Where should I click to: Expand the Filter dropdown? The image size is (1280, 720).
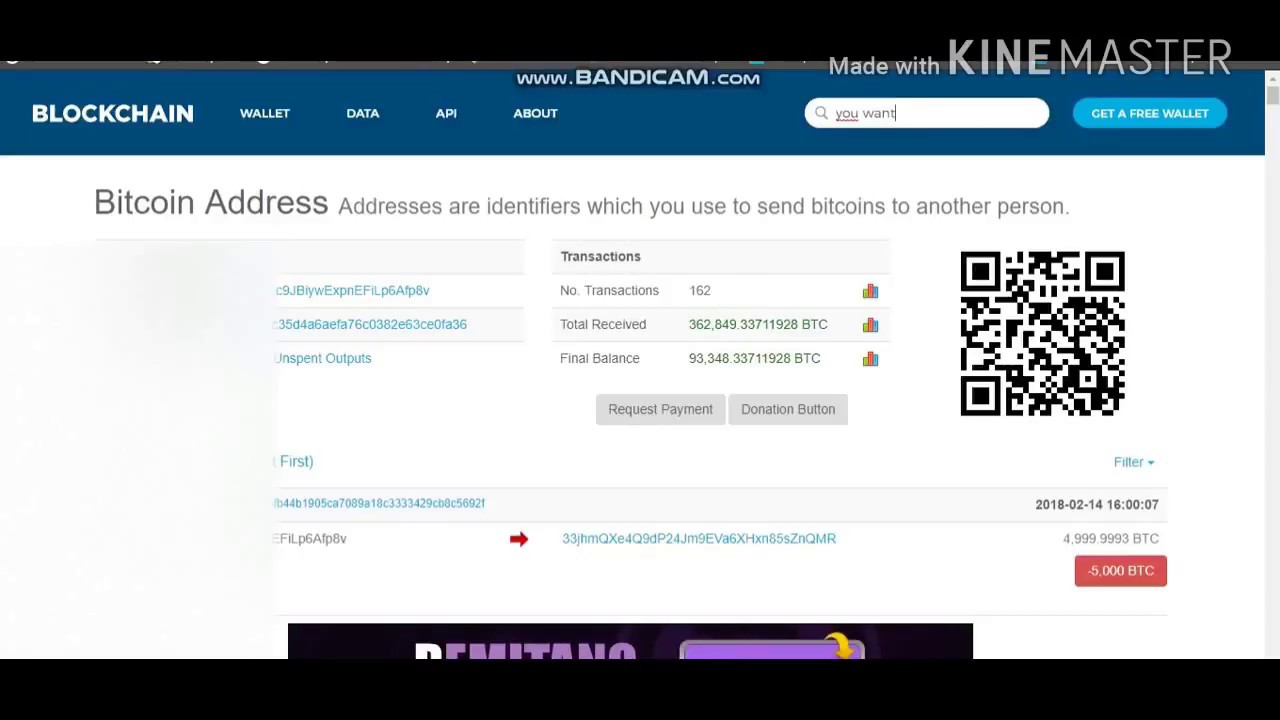(1134, 462)
